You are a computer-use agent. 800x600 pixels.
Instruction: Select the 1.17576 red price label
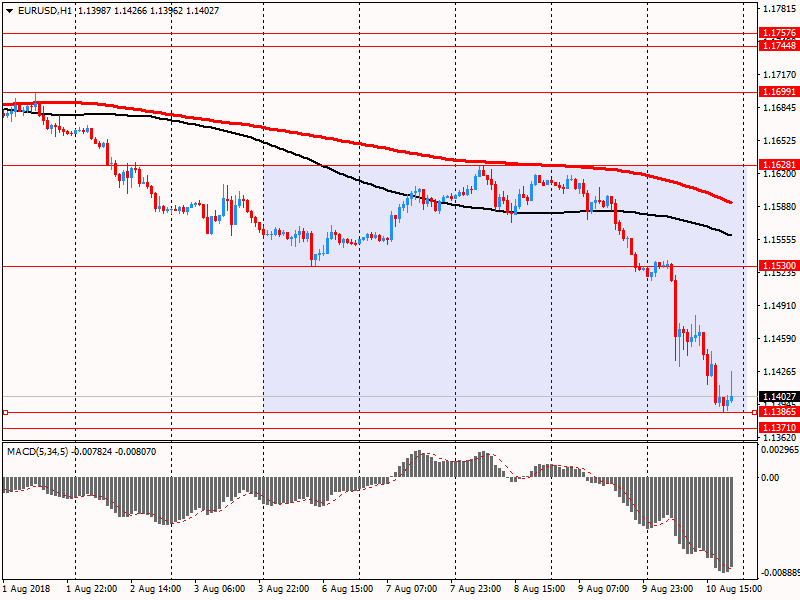[778, 33]
